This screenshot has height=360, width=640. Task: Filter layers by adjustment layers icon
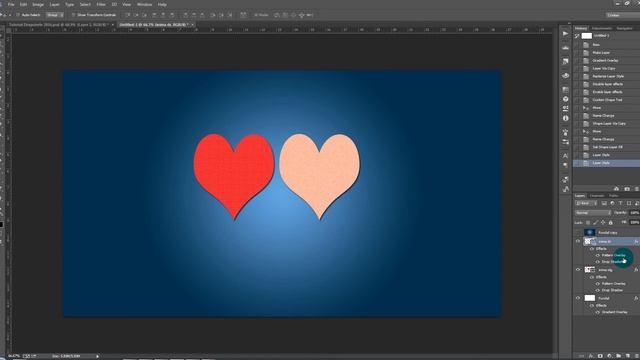coord(612,203)
